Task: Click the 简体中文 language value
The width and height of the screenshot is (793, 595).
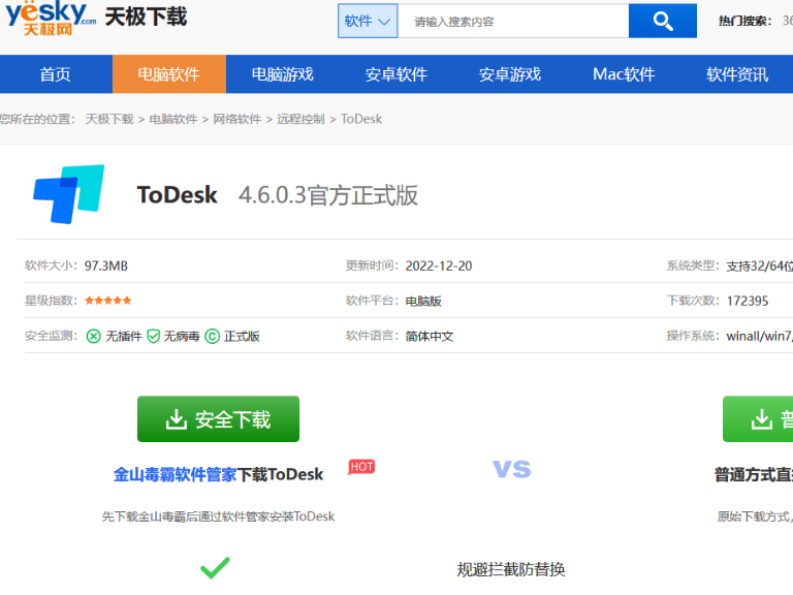Action: point(429,336)
